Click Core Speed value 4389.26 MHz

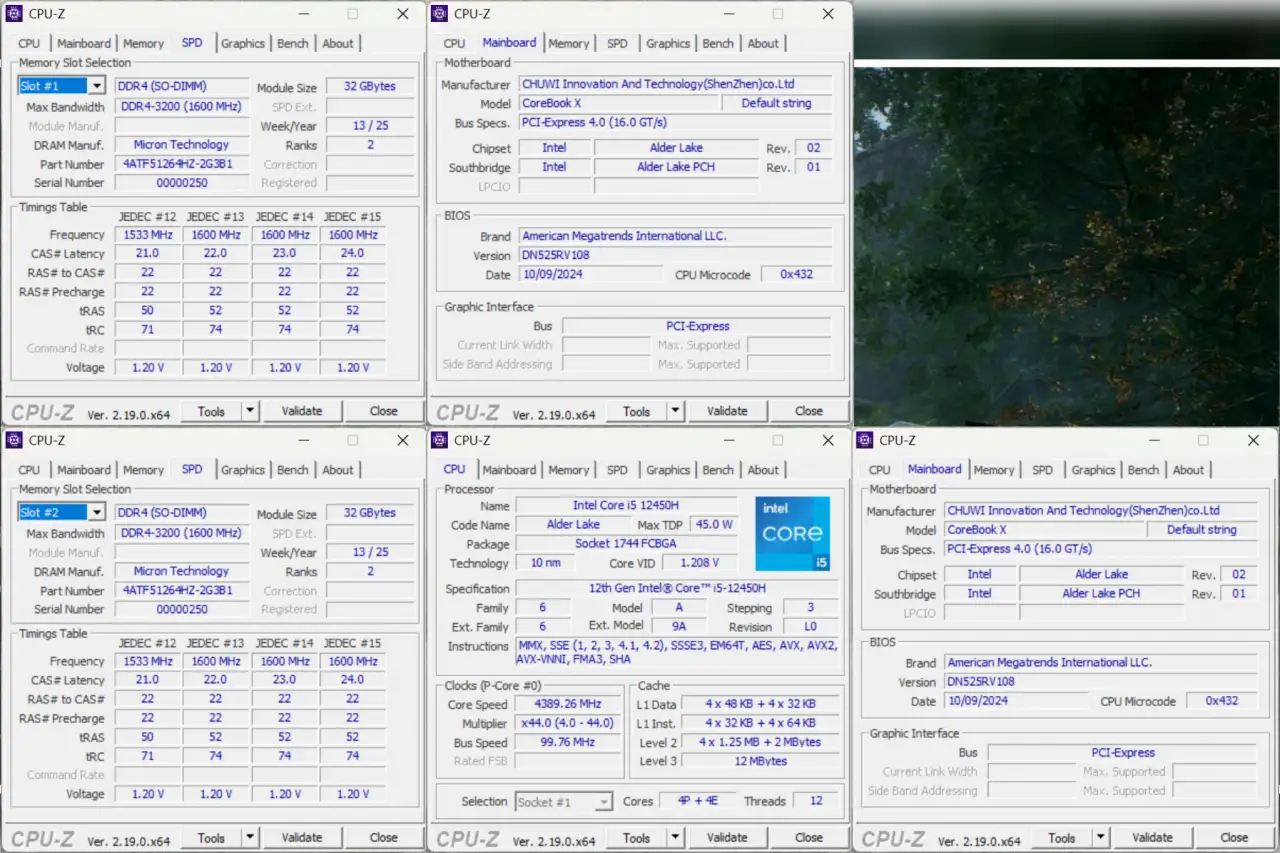click(567, 705)
